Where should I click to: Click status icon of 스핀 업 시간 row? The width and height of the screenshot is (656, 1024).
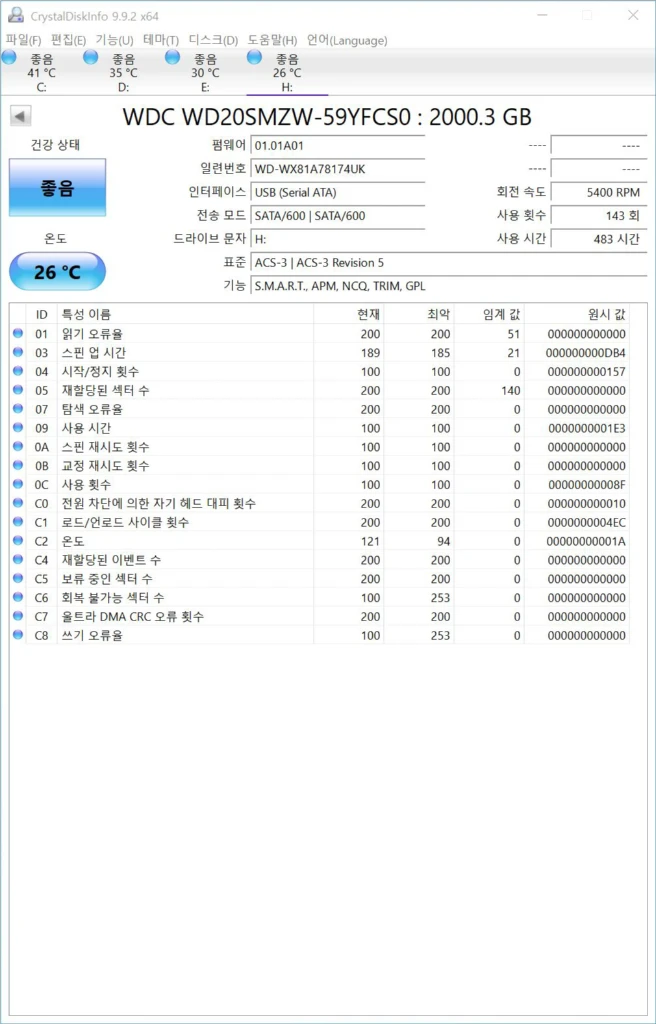(17, 353)
